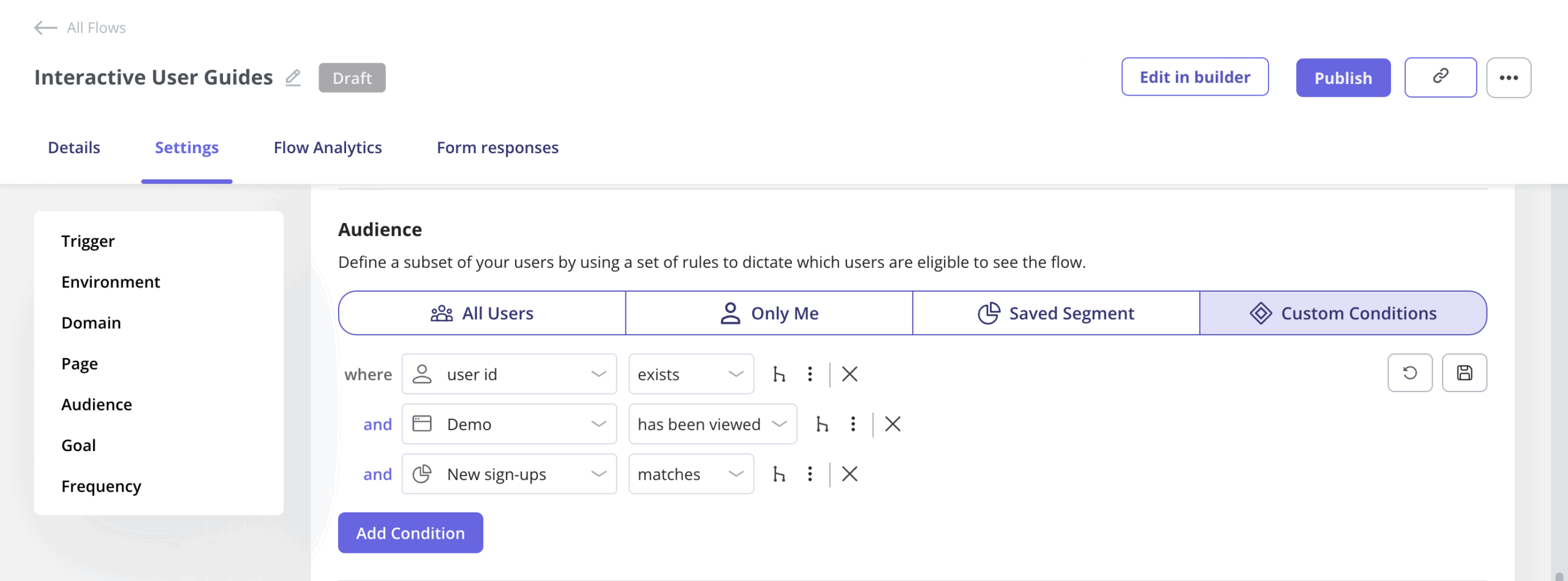1568x581 pixels.
Task: Add nested branch to New sign-ups condition
Action: pyautogui.click(x=779, y=474)
